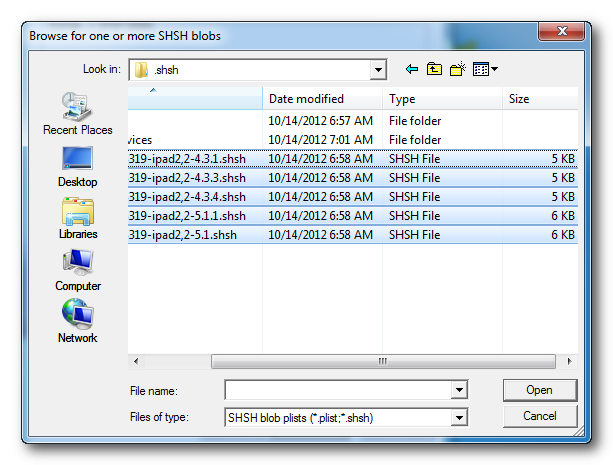Image resolution: width=613 pixels, height=465 pixels.
Task: Go to Desktop location
Action: click(x=77, y=165)
